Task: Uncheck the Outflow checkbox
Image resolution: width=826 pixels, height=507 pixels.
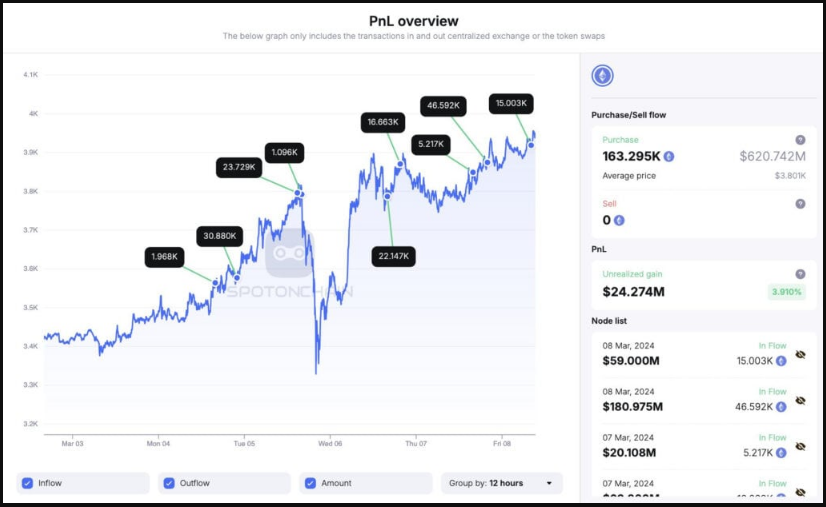Action: click(x=168, y=483)
